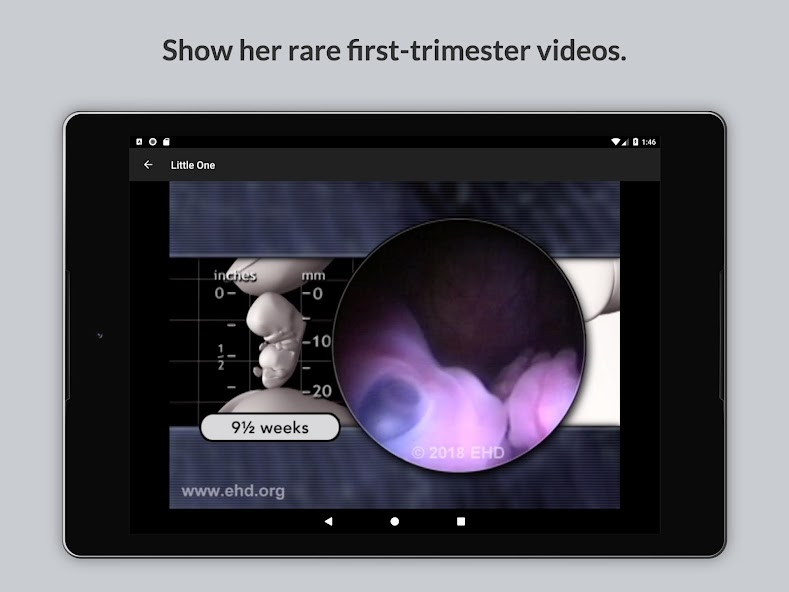Tap the battery icon in status bar

pyautogui.click(x=636, y=142)
